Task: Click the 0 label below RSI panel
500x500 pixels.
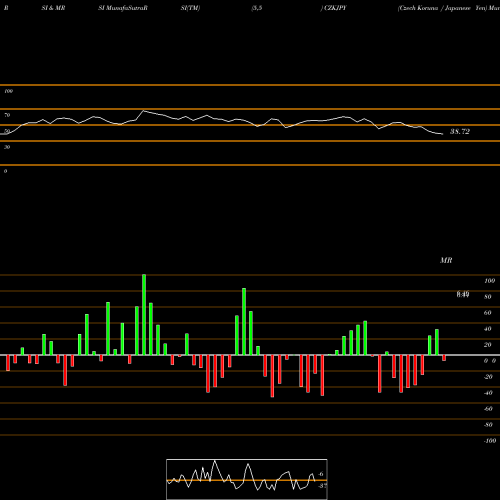Action: [5, 171]
